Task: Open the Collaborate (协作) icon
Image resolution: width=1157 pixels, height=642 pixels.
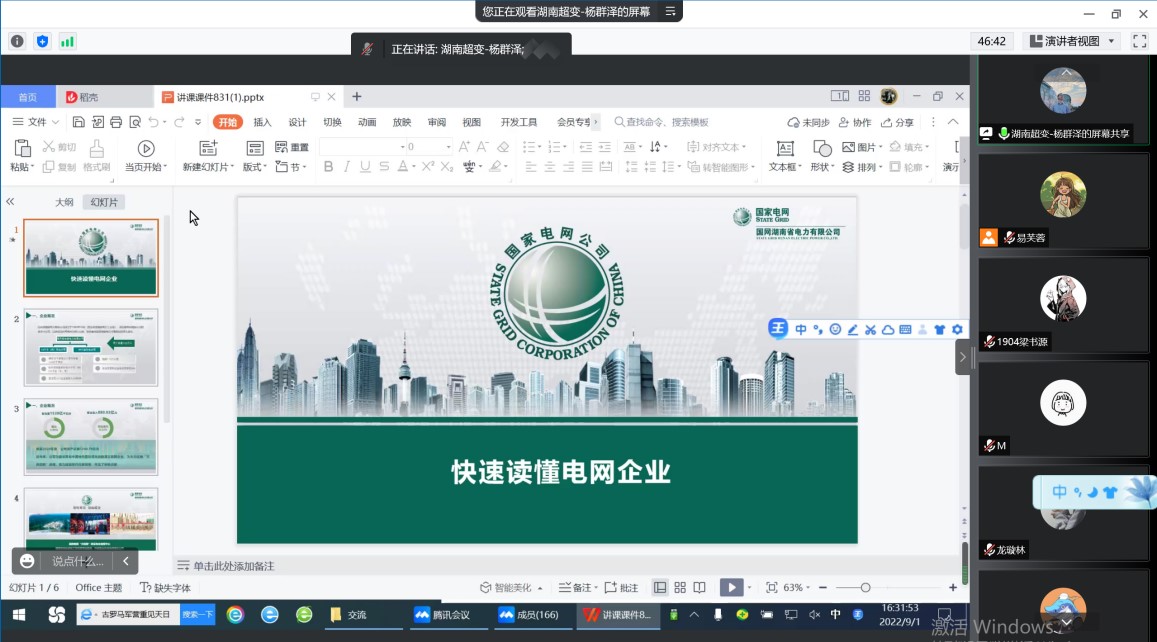Action: coord(856,122)
